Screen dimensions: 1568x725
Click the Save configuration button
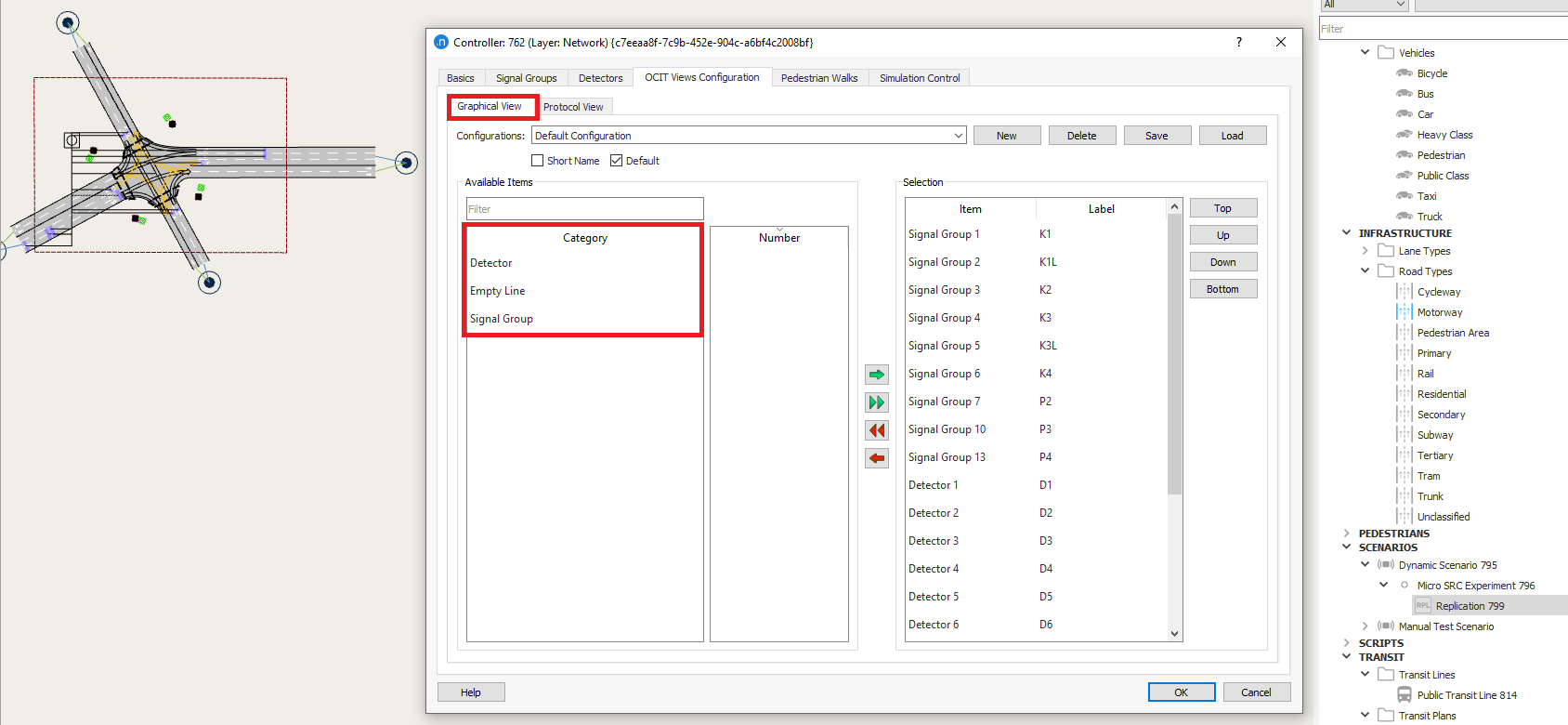click(x=1156, y=136)
